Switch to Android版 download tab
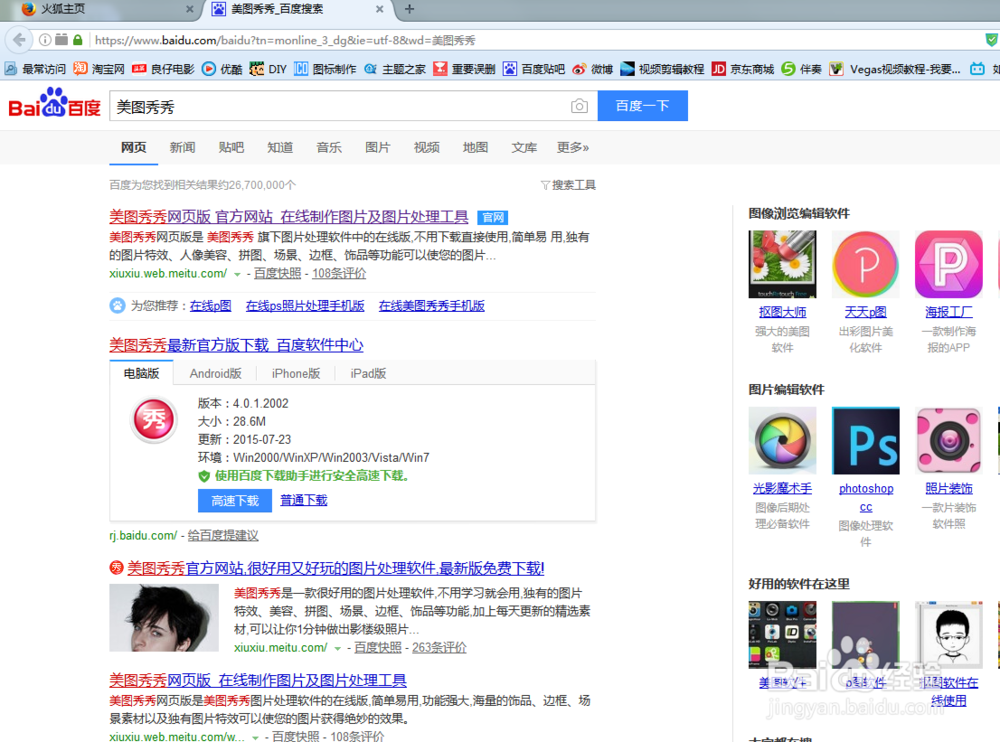 (216, 373)
